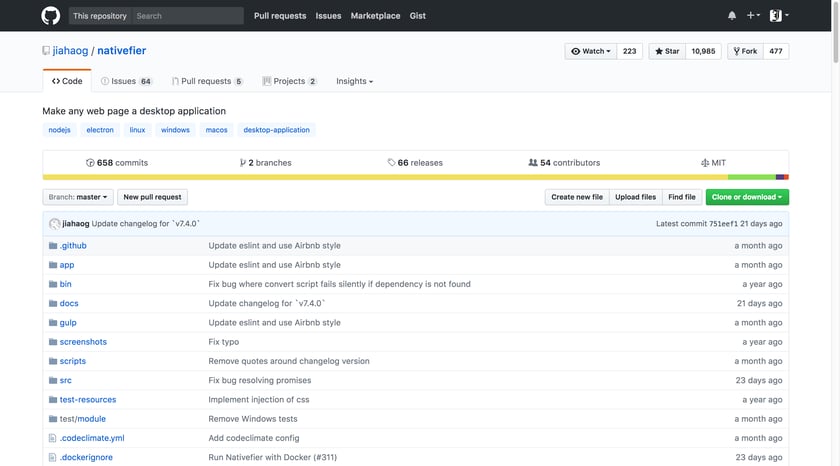Click the app folder icon
The image size is (840, 466).
(x=52, y=265)
